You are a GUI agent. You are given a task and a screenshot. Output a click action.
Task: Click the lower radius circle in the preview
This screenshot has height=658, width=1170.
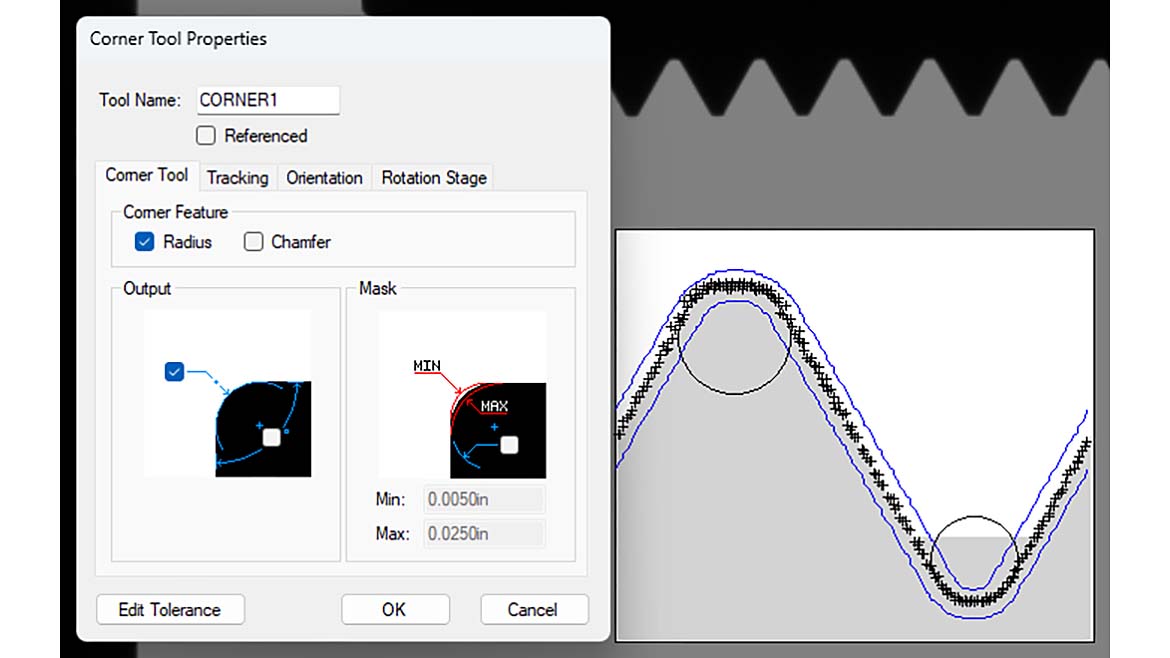pyautogui.click(x=974, y=560)
